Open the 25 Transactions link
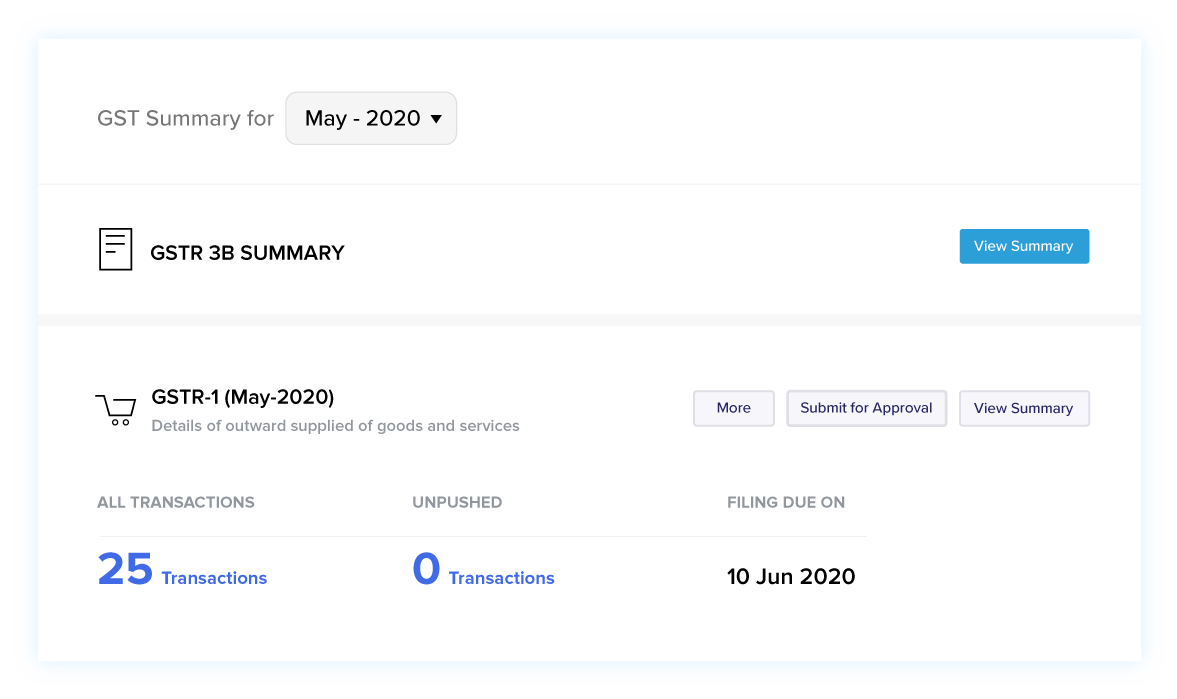The width and height of the screenshot is (1177, 699). tap(182, 570)
